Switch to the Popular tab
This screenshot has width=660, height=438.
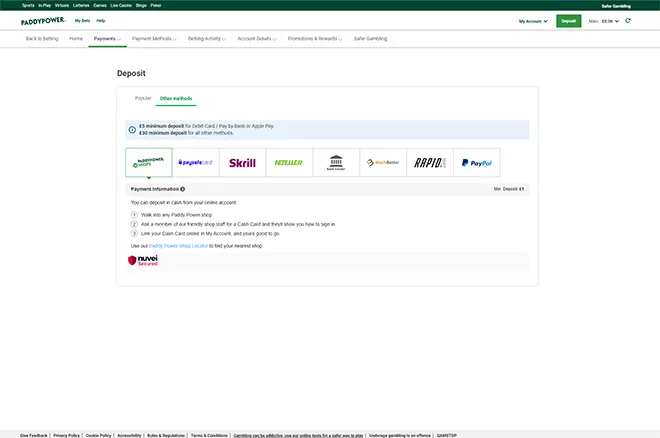coord(143,98)
